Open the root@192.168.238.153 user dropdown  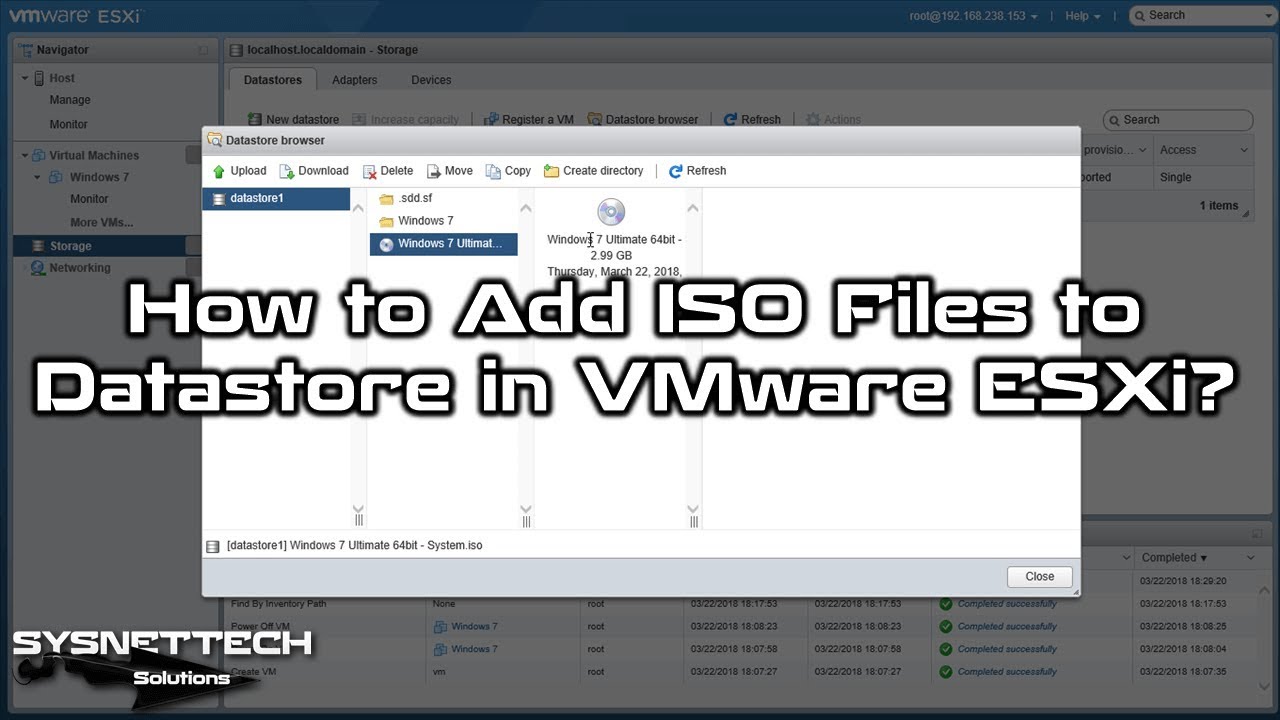pos(973,16)
